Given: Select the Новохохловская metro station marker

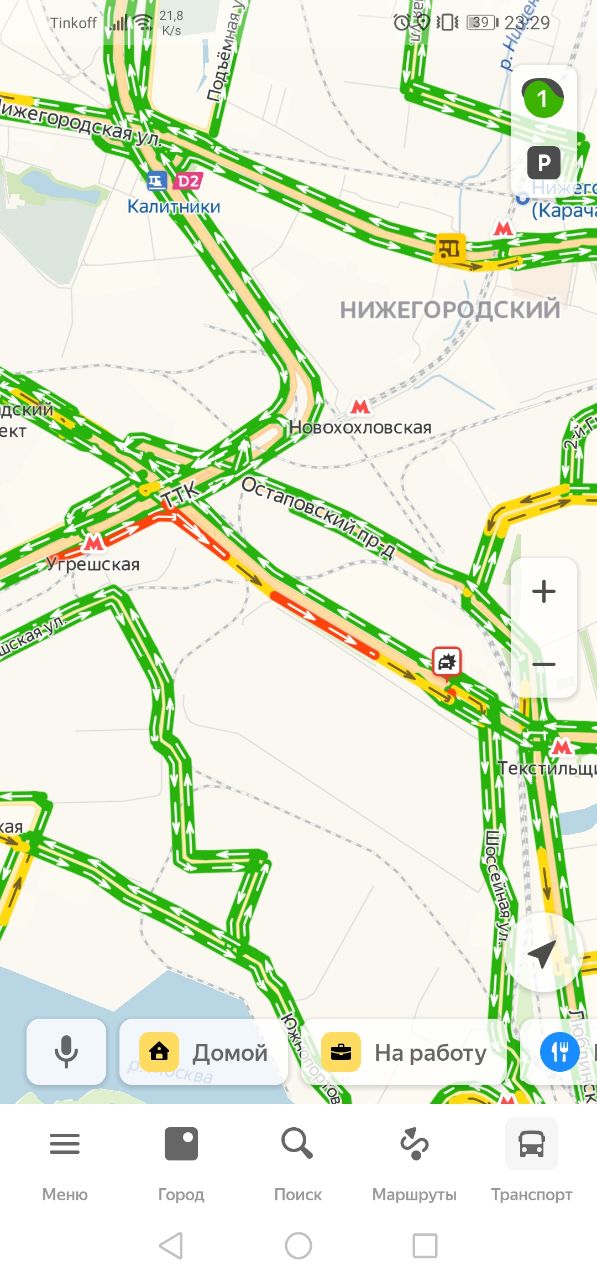Looking at the screenshot, I should pyautogui.click(x=359, y=407).
